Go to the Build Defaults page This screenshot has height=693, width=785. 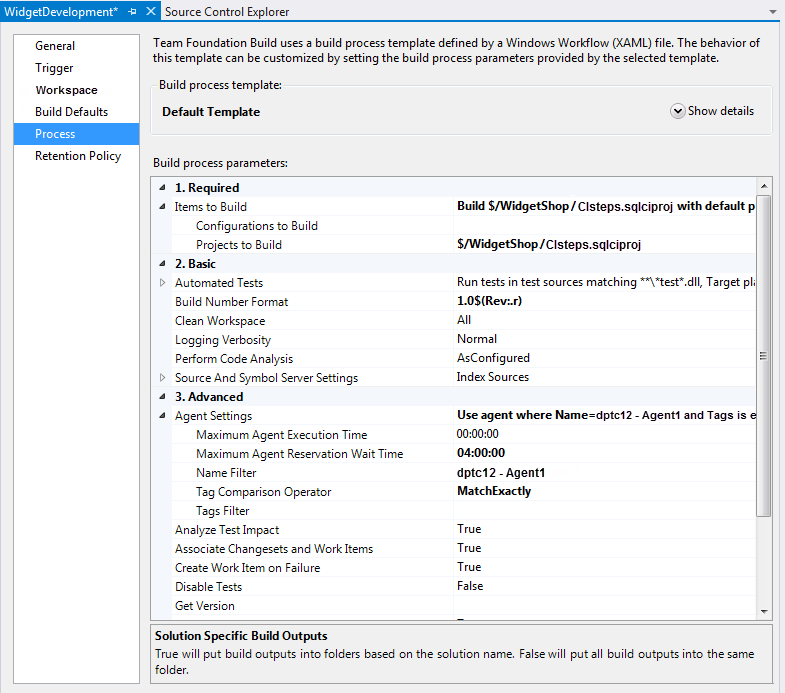coord(71,112)
